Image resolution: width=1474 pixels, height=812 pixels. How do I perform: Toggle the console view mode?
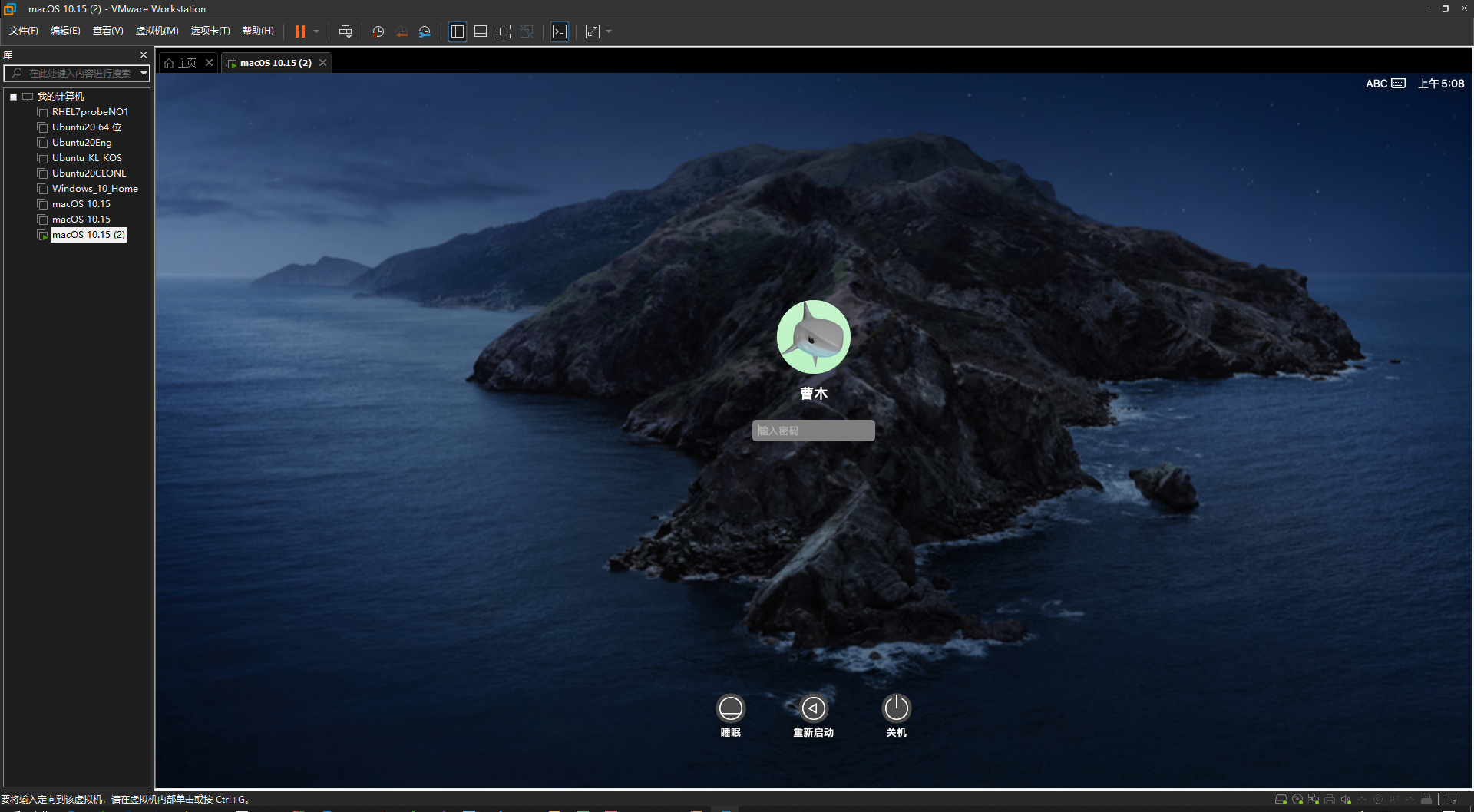click(x=560, y=31)
